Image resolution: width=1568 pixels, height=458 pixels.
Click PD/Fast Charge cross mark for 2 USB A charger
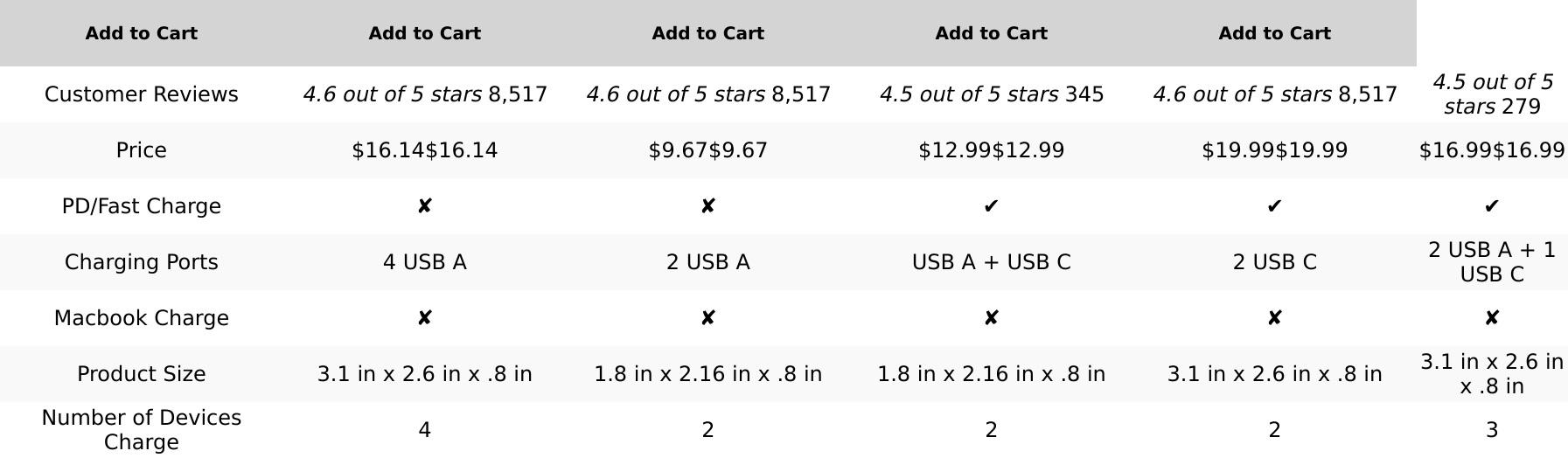pyautogui.click(x=707, y=206)
